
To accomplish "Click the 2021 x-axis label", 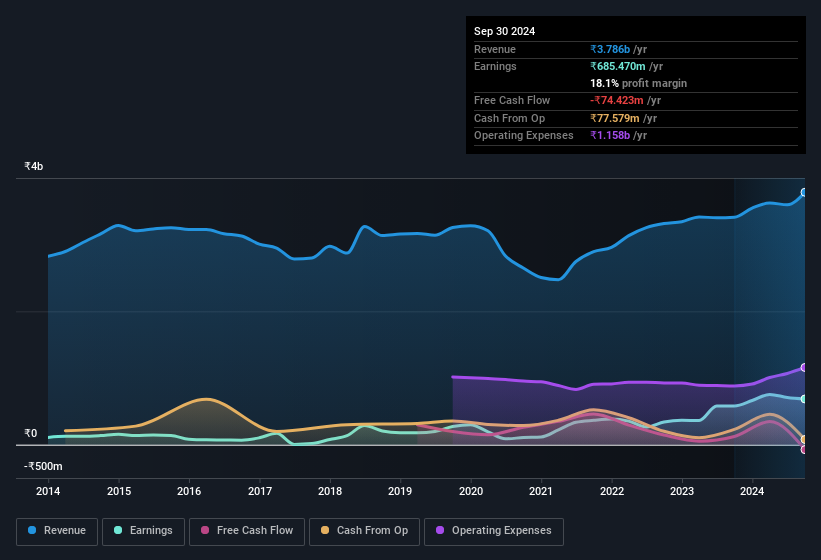I will coord(541,491).
